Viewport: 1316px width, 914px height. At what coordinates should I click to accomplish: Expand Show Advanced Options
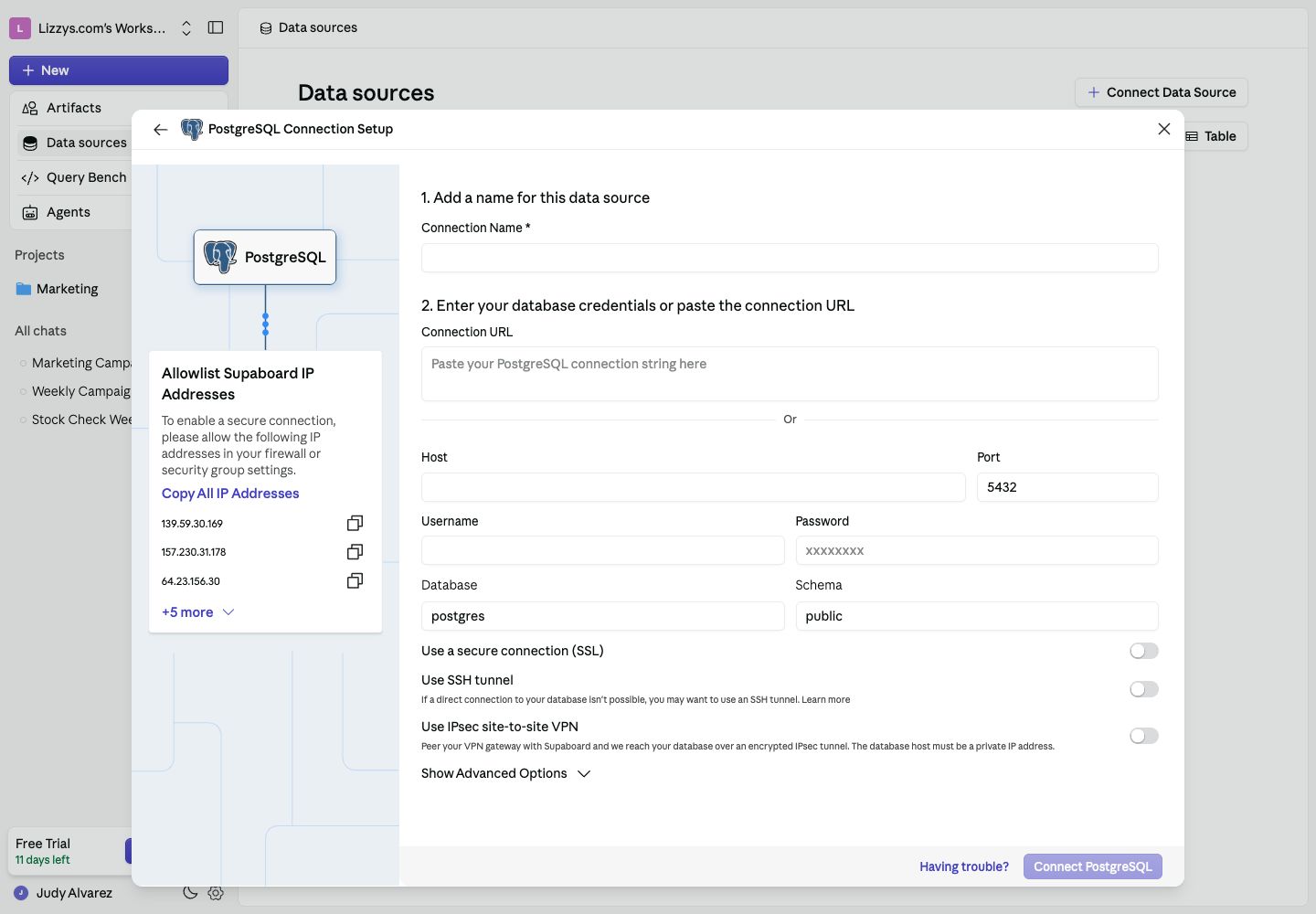coord(505,773)
